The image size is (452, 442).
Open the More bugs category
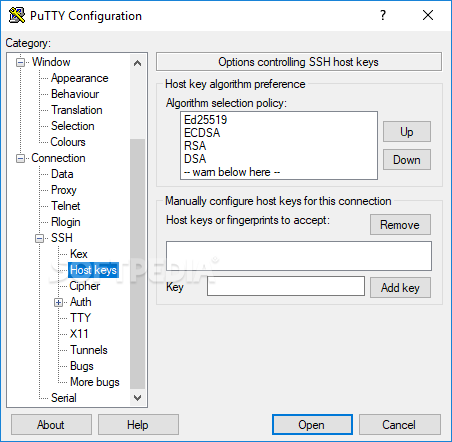tap(95, 382)
